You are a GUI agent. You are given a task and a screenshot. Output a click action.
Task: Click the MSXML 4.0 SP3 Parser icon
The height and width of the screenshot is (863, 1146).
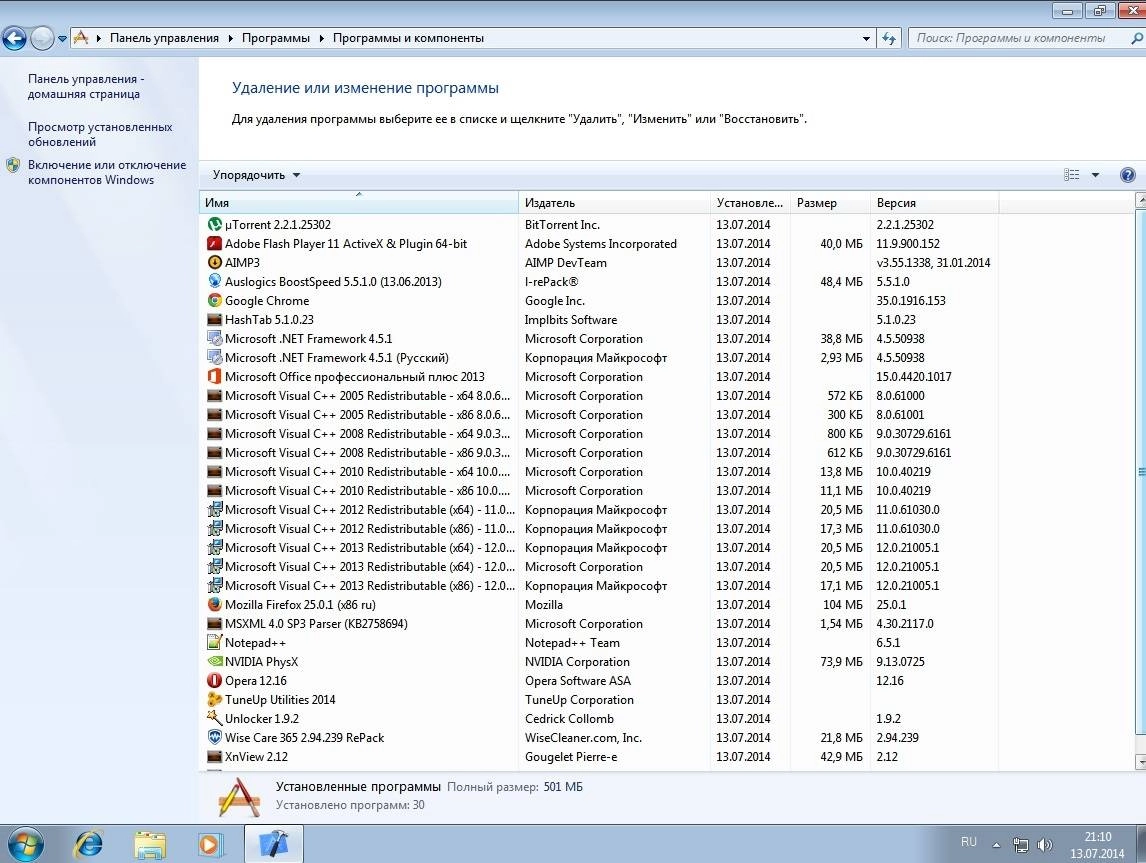pos(214,623)
